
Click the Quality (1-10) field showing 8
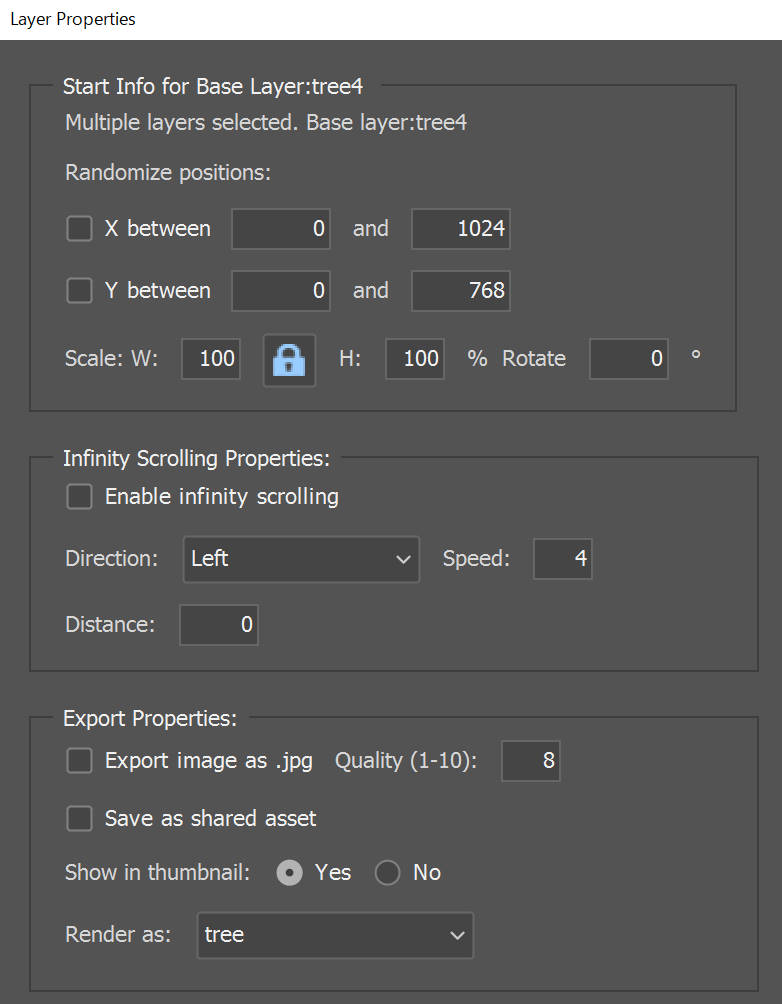click(531, 761)
